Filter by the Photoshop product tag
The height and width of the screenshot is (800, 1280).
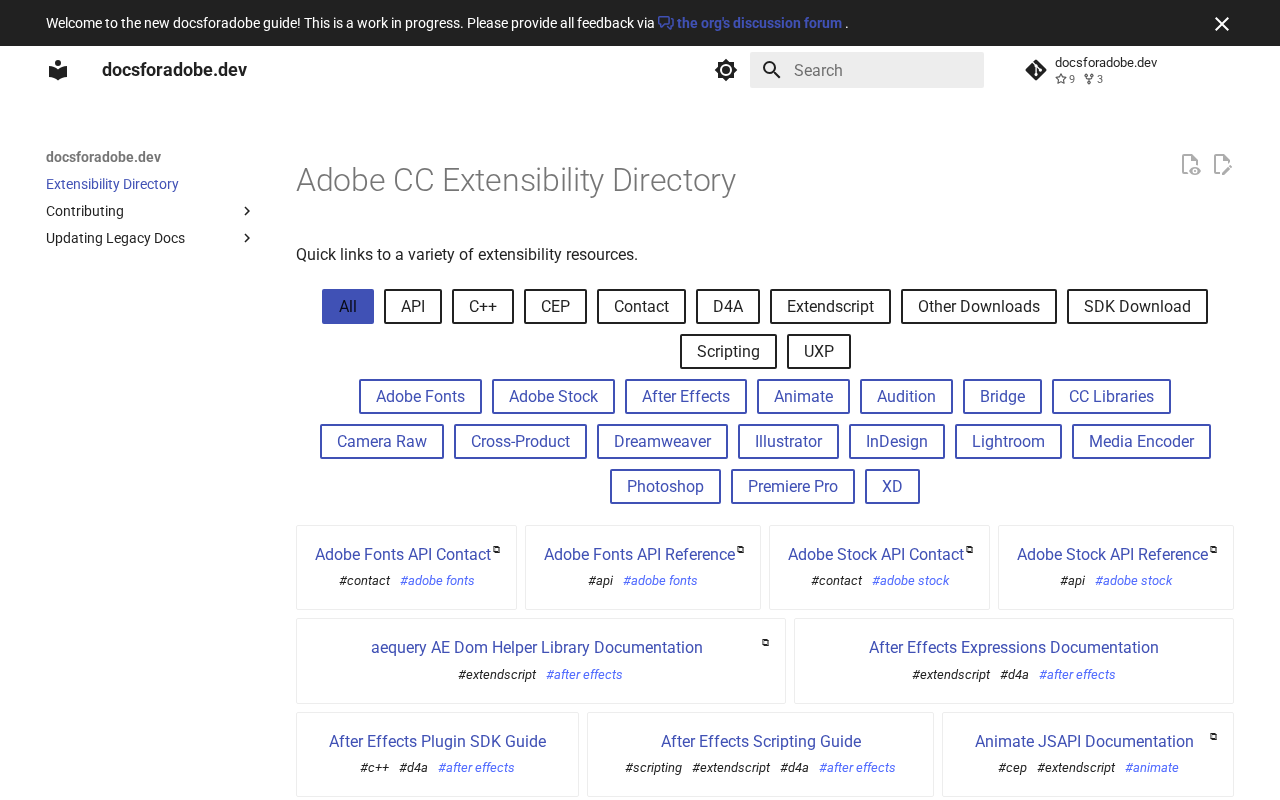(665, 487)
